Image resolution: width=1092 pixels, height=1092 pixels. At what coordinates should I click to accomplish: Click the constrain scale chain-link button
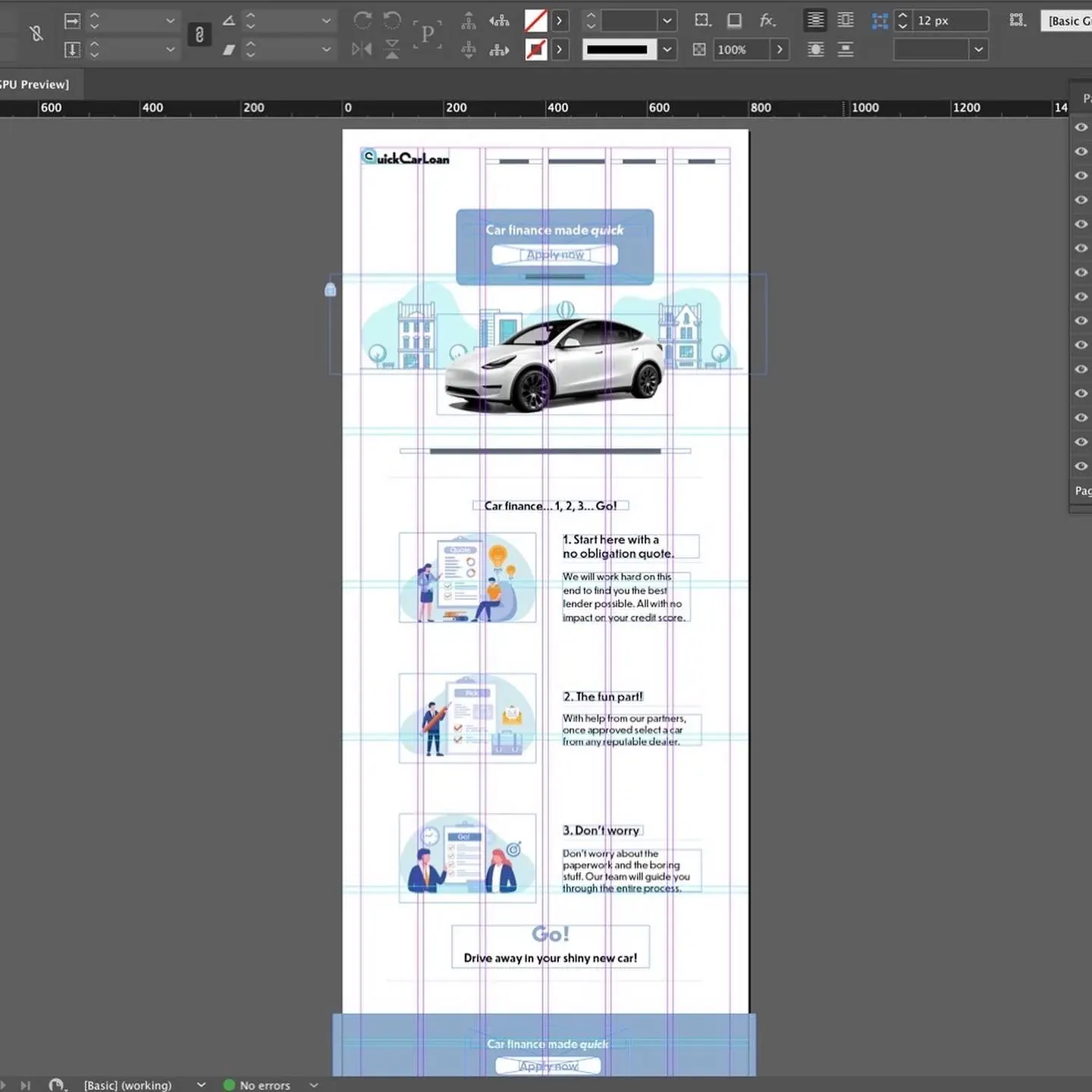pos(199,35)
